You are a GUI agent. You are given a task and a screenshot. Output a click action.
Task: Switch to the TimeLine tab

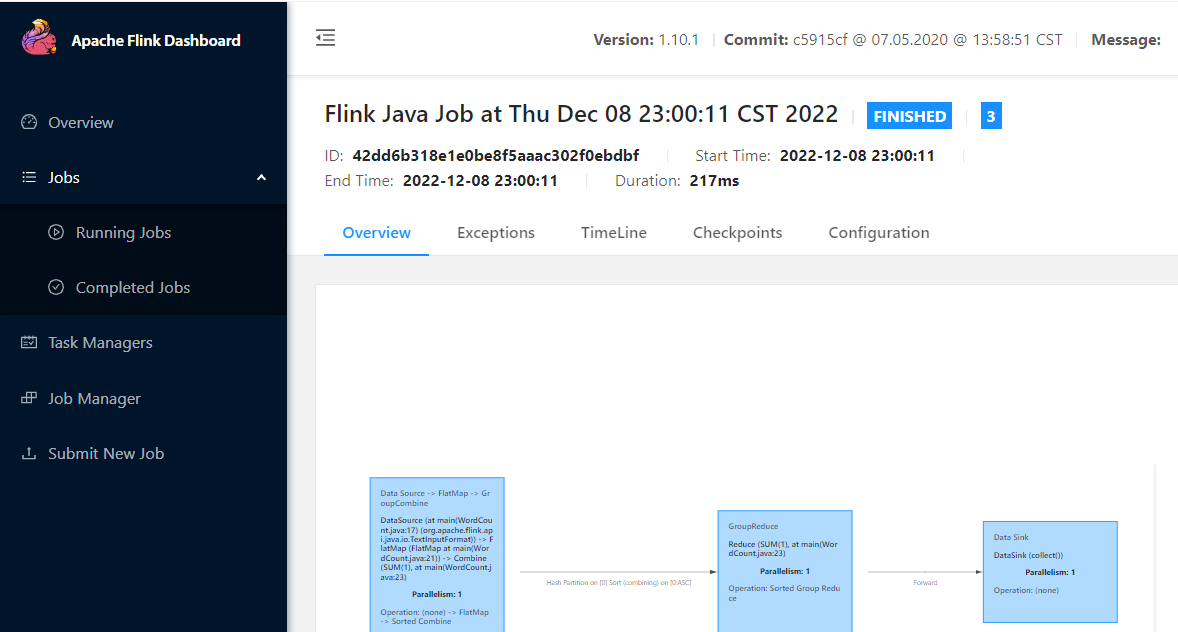[614, 233]
